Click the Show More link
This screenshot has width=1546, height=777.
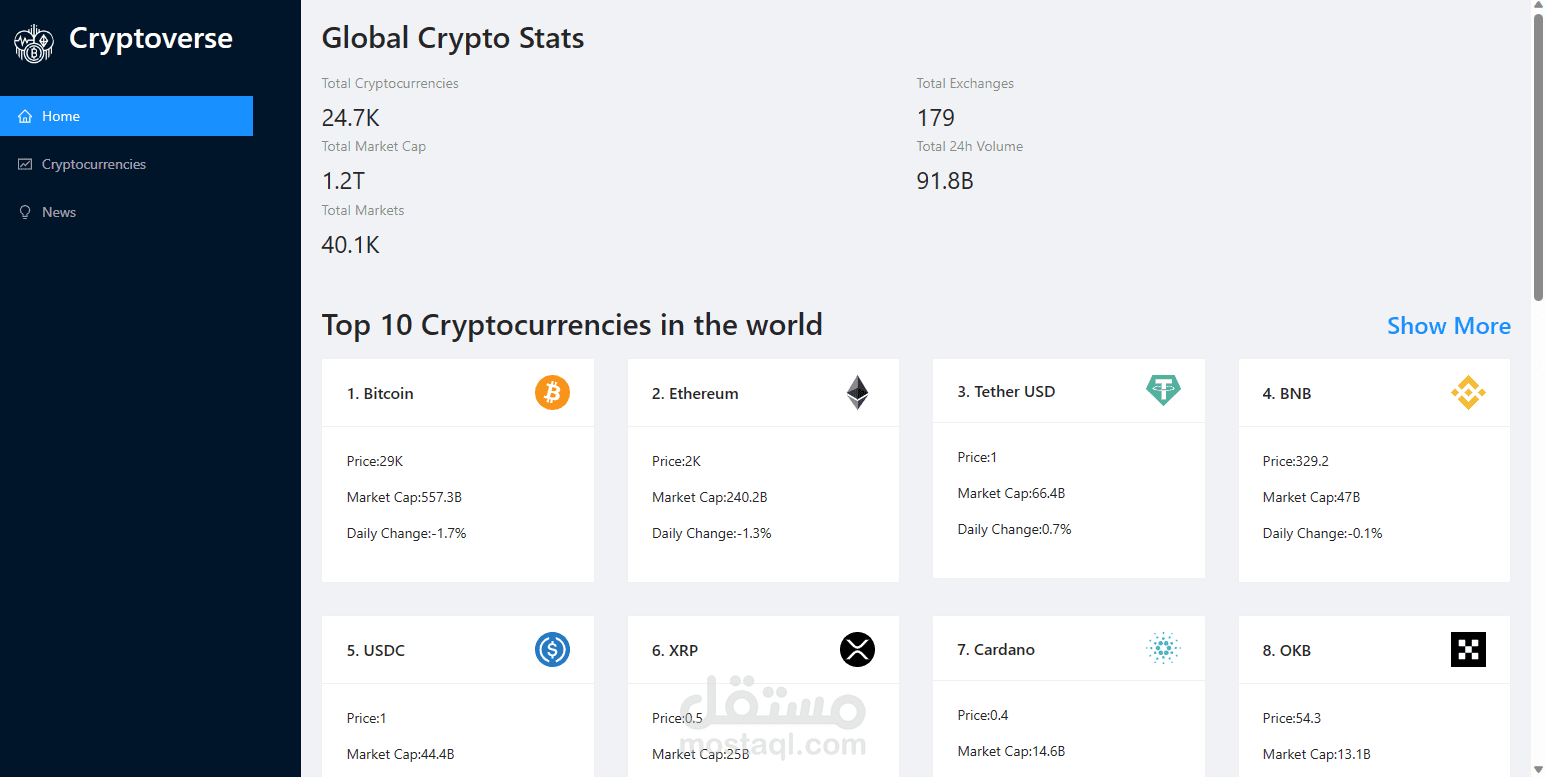pyautogui.click(x=1448, y=326)
